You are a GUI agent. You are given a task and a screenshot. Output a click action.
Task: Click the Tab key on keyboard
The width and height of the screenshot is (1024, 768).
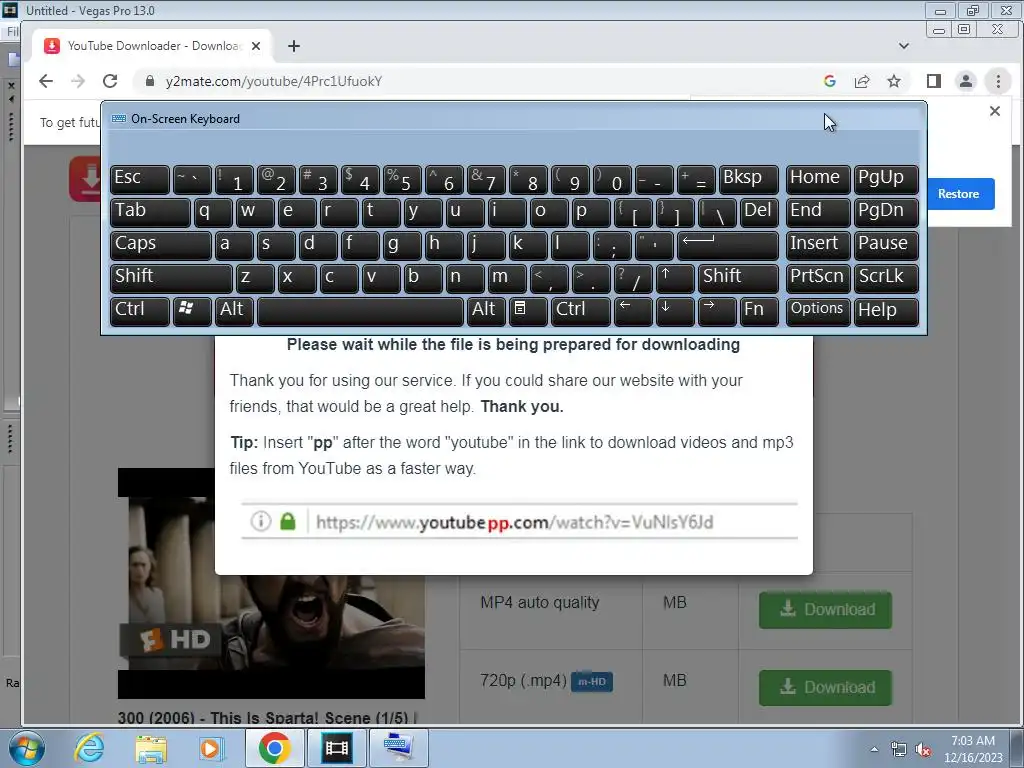150,212
